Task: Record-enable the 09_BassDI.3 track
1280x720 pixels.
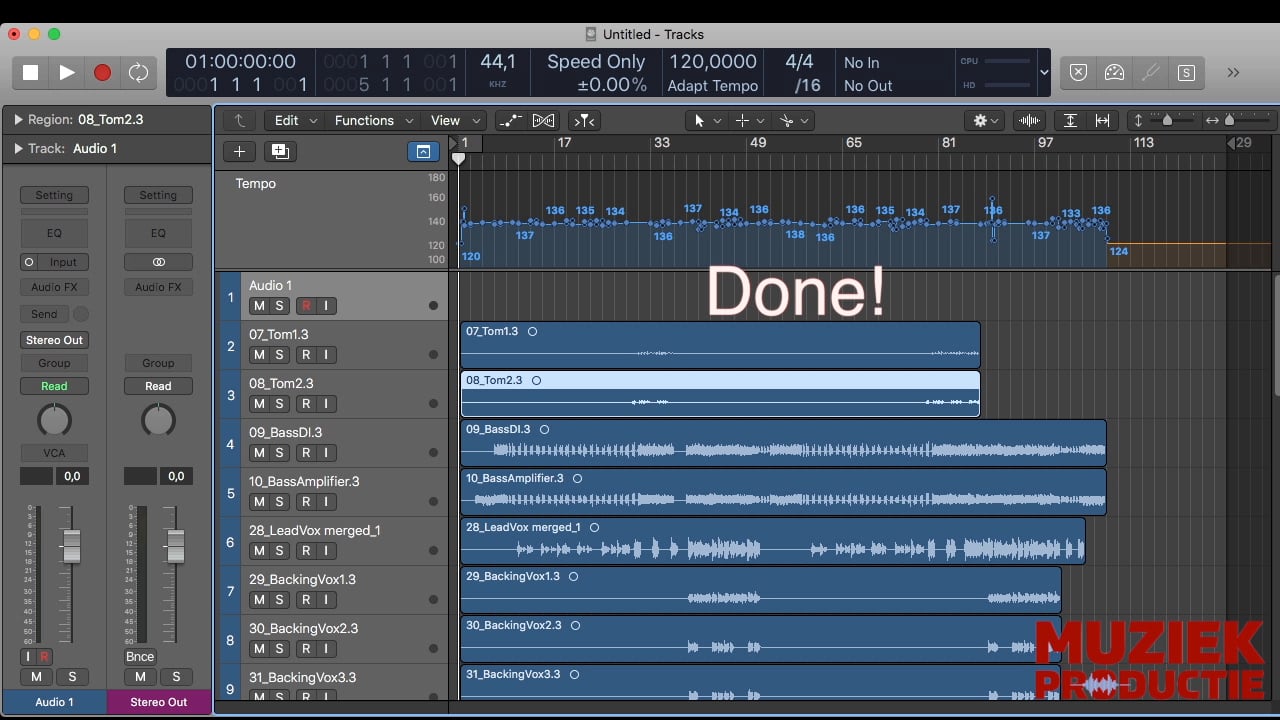Action: click(306, 453)
